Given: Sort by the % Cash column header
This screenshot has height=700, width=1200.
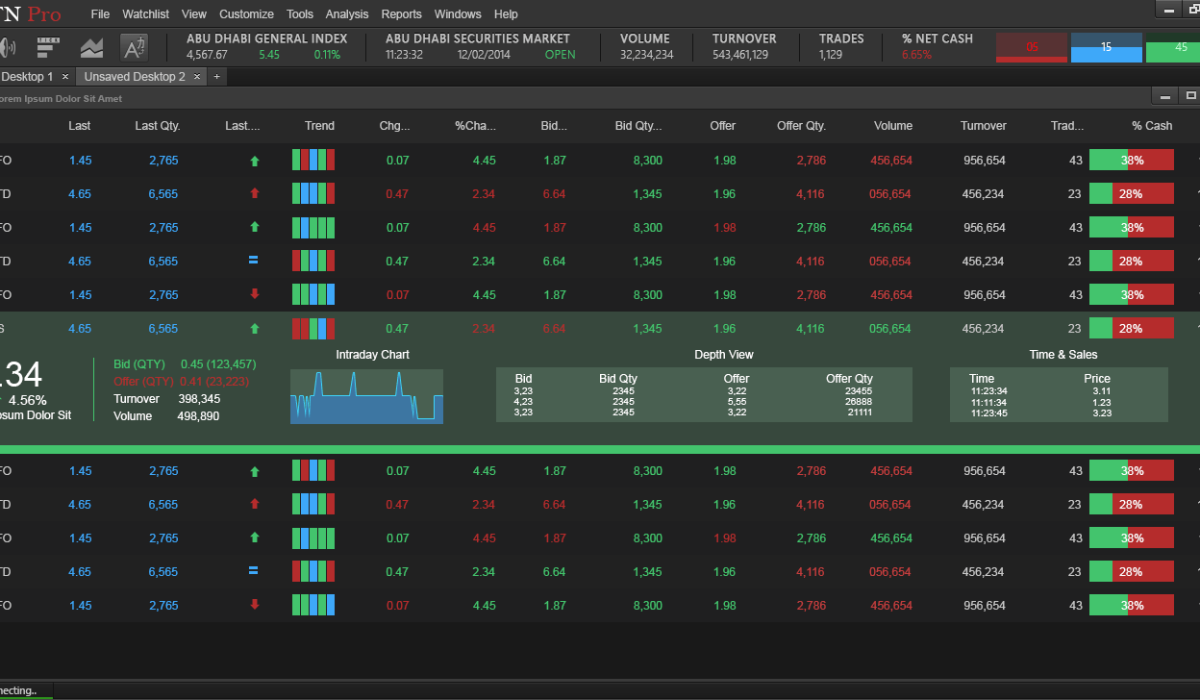Looking at the screenshot, I should tap(1152, 126).
